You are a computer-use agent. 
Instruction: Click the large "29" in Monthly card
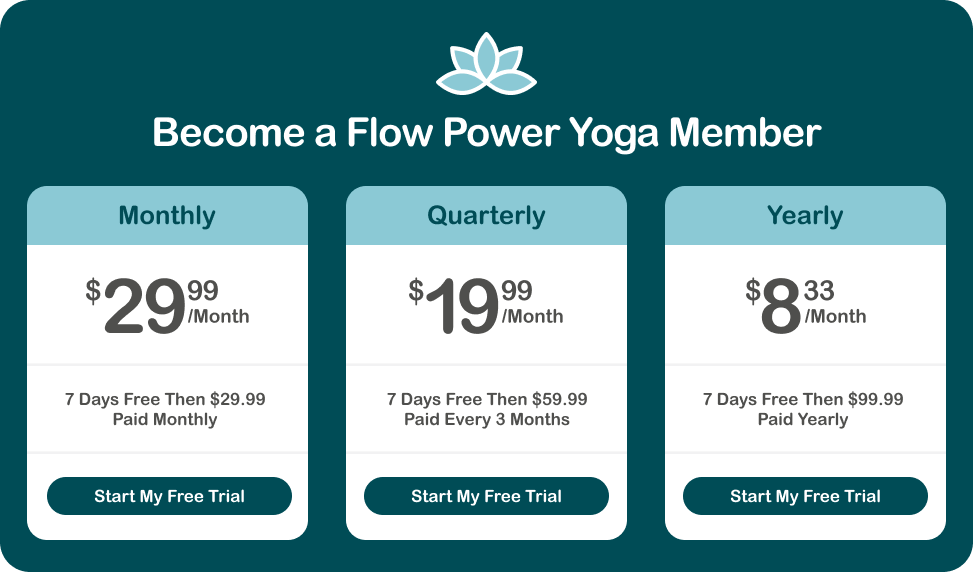pos(144,308)
